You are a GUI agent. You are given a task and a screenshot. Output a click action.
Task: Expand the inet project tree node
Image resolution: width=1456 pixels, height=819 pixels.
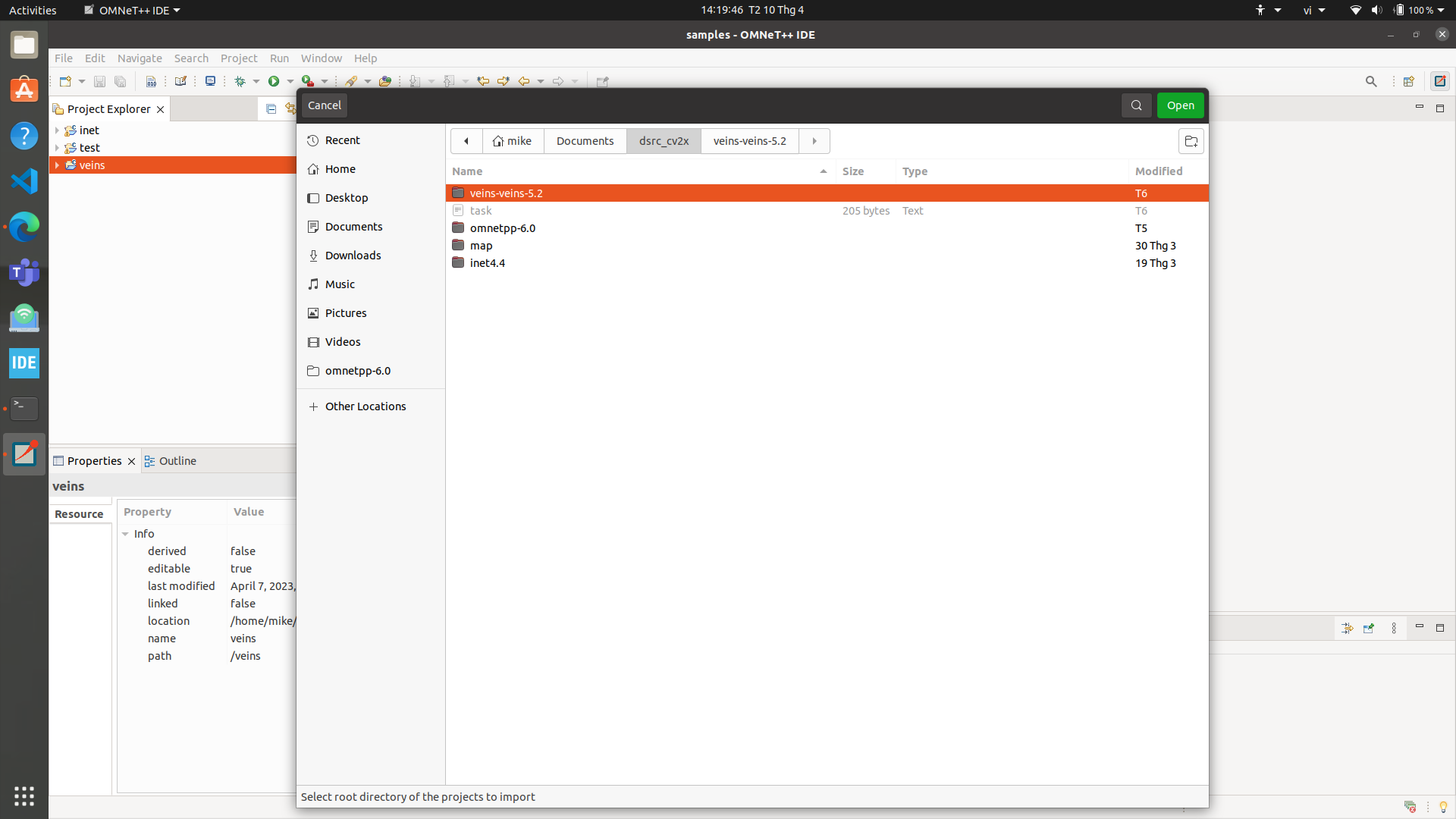click(x=57, y=130)
